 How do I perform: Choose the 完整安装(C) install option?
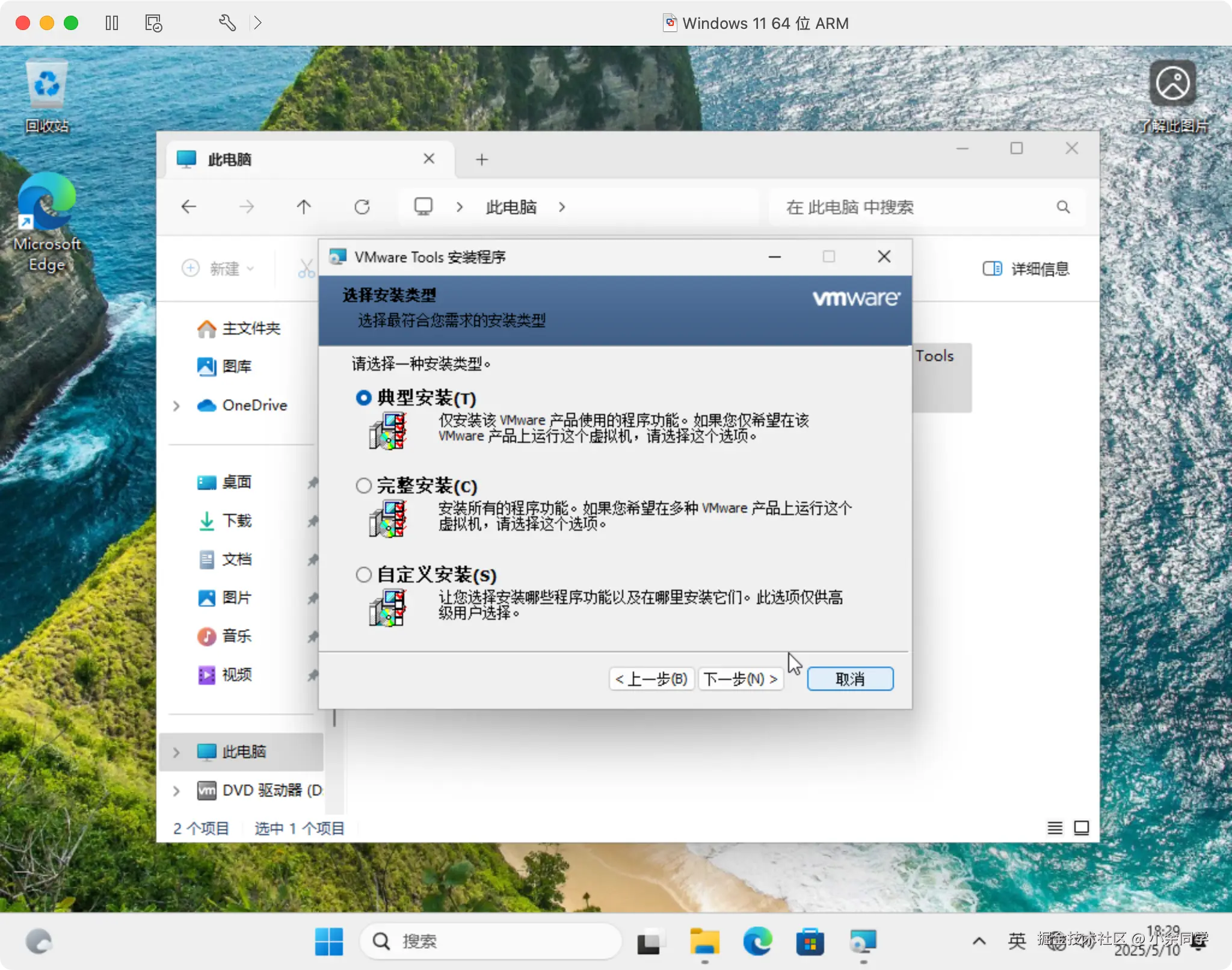364,486
